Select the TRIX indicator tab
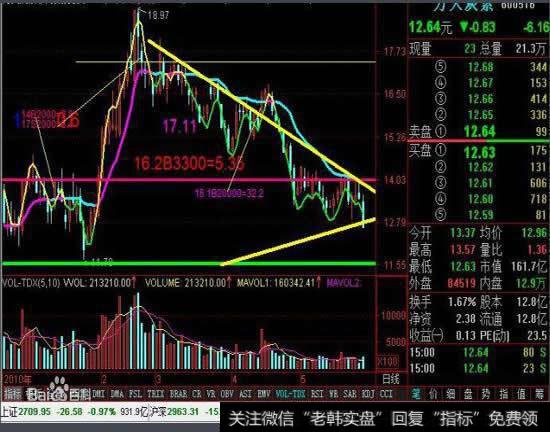Viewport: 550px width, 432px height. 156,394
